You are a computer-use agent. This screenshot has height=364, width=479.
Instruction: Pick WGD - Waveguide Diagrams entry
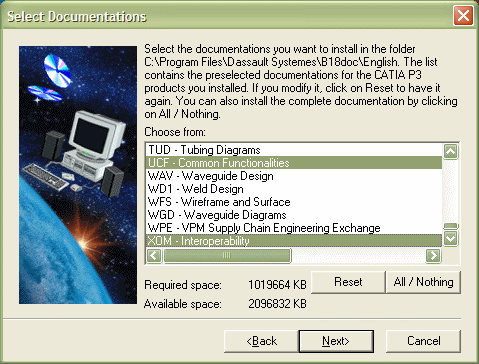tap(294, 215)
